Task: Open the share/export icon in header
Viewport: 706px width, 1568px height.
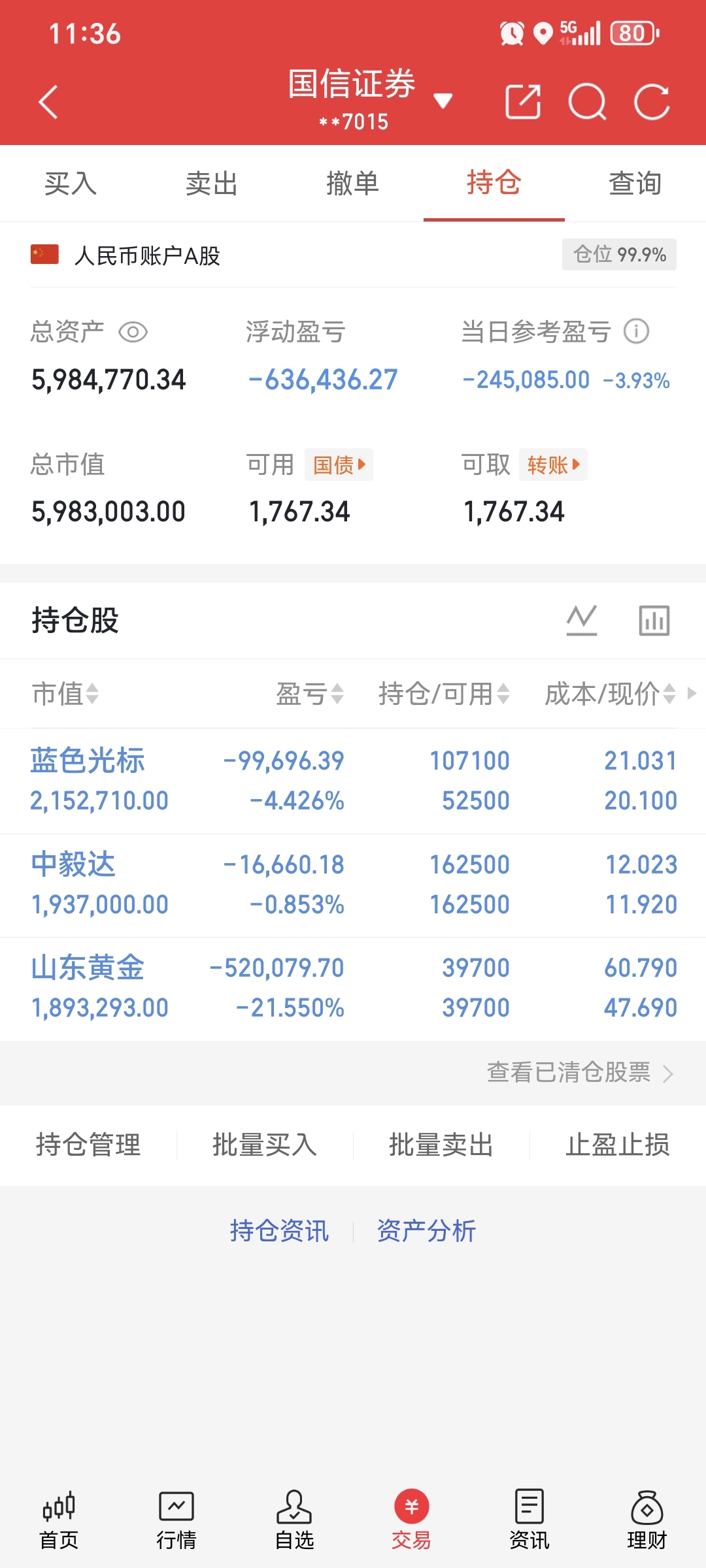Action: pyautogui.click(x=523, y=102)
